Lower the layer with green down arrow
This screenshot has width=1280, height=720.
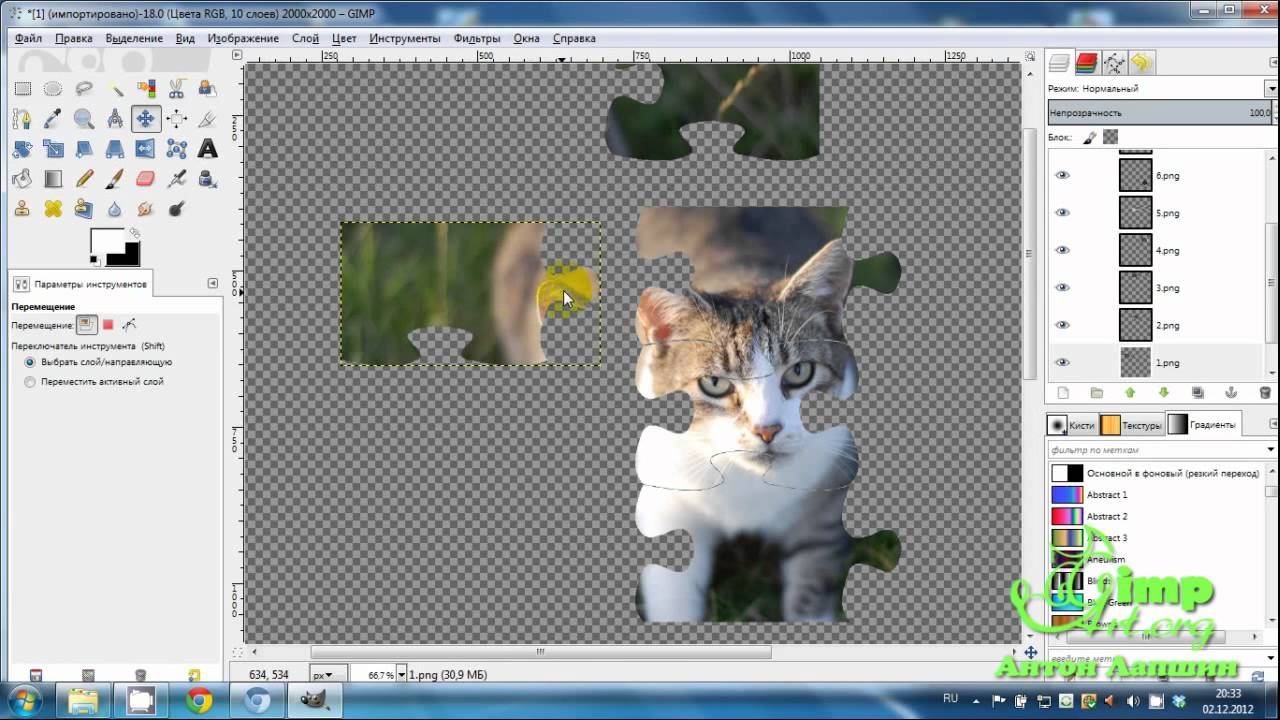point(1164,393)
